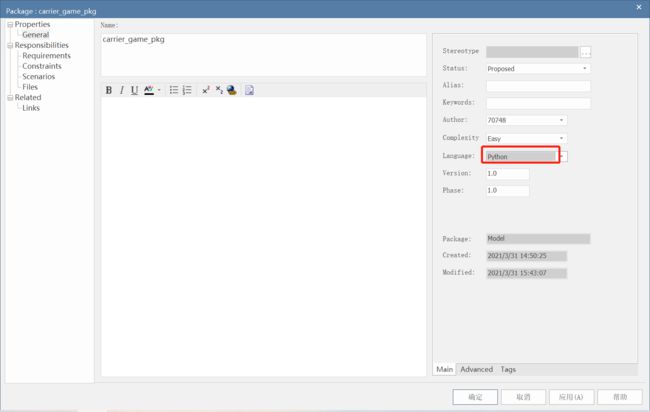Viewport: 650px width, 412px height.
Task: Open help with the 帮助 button
Action: pos(620,397)
